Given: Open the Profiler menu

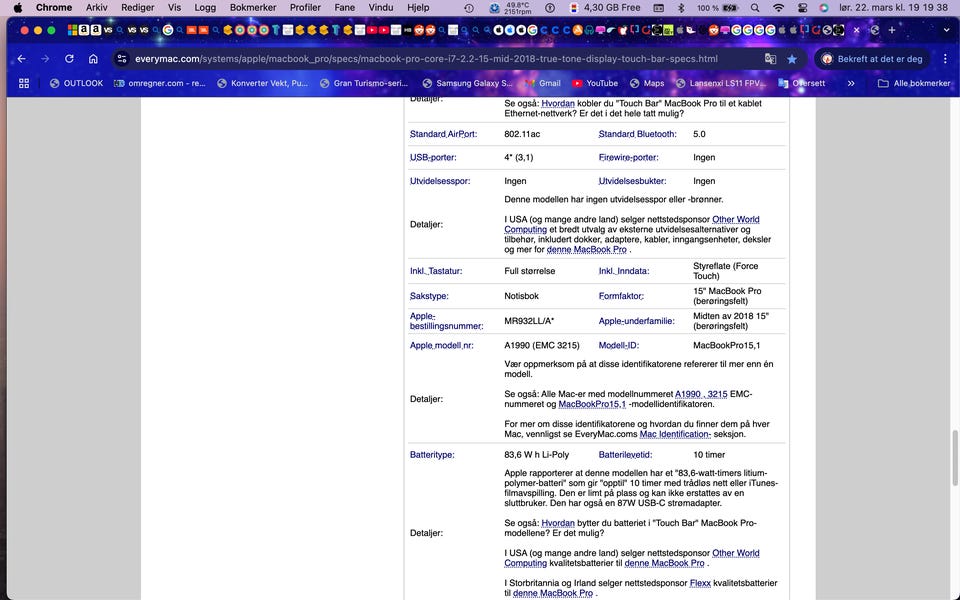Looking at the screenshot, I should 305,7.
